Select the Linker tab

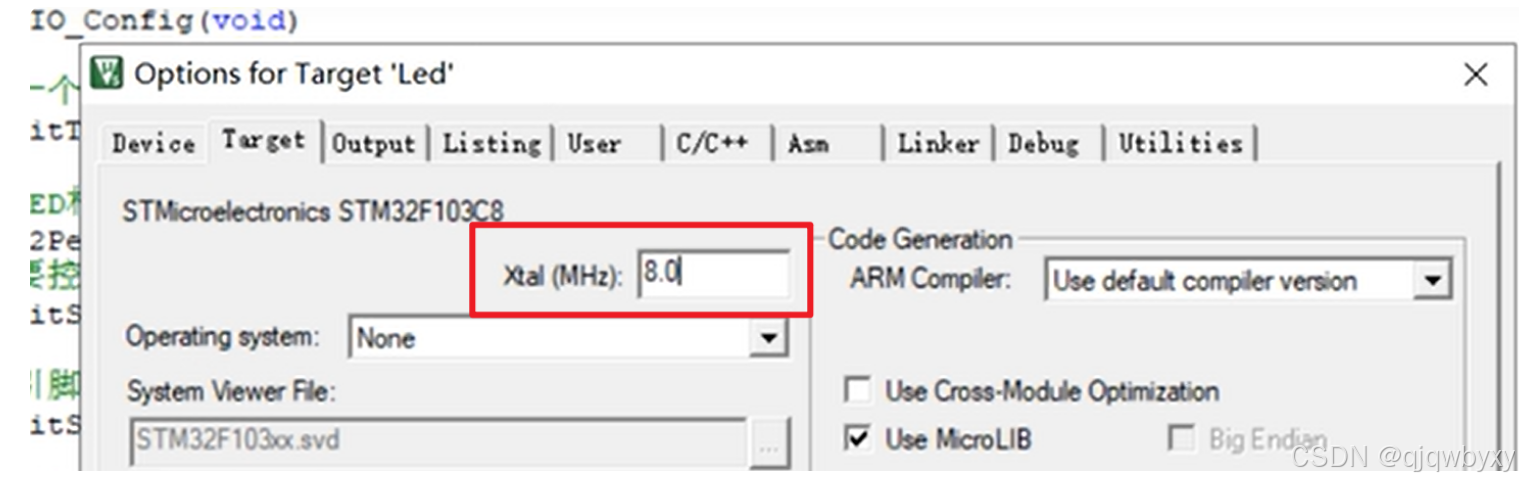pos(938,144)
